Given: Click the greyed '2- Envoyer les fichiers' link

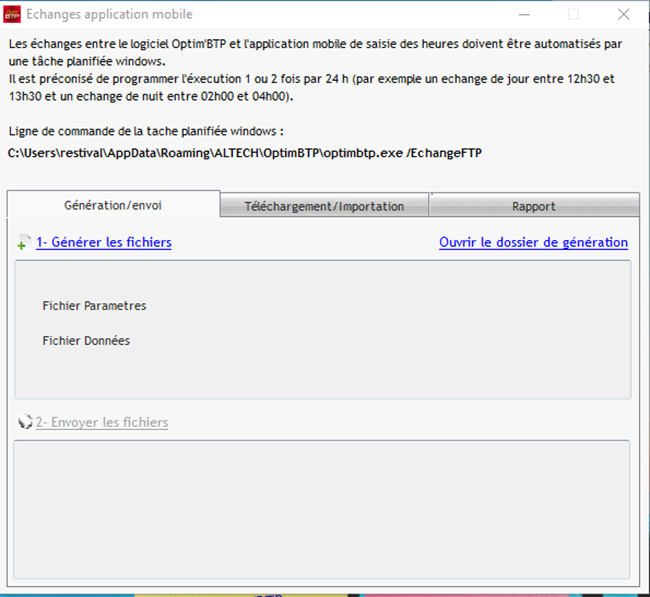Looking at the screenshot, I should [x=102, y=422].
